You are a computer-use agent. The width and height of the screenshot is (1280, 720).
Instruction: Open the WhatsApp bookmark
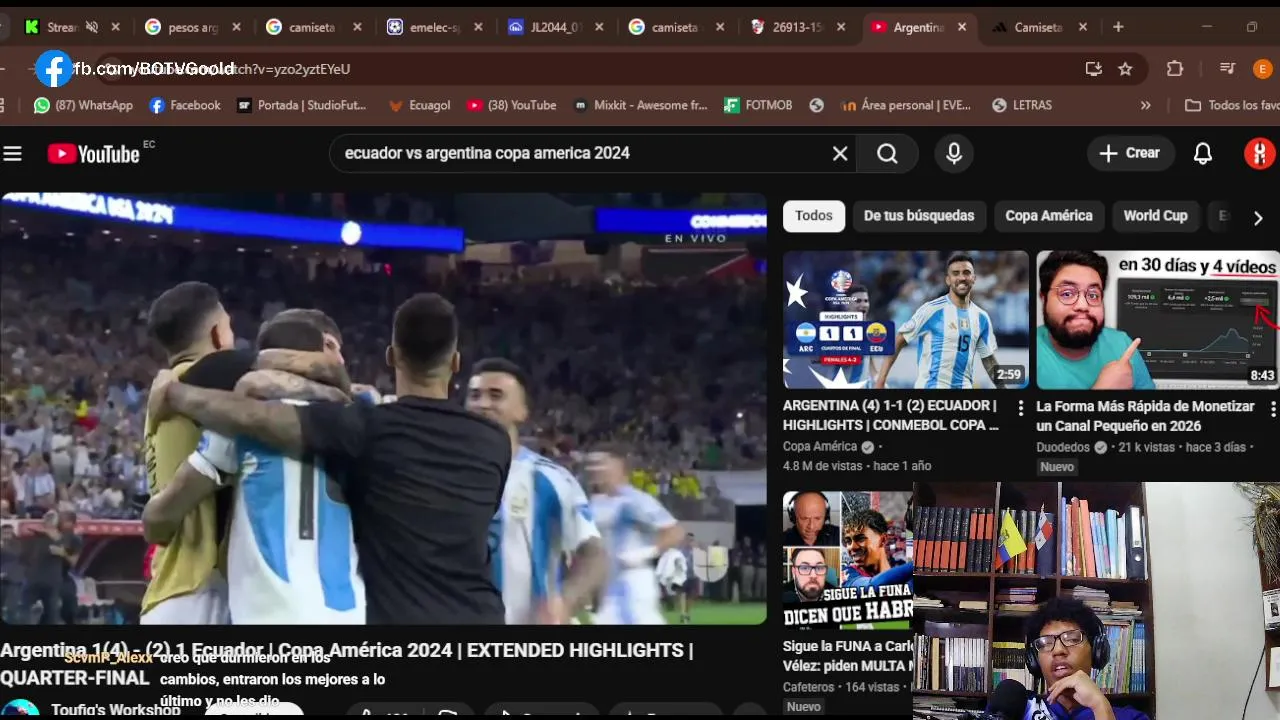click(x=83, y=105)
